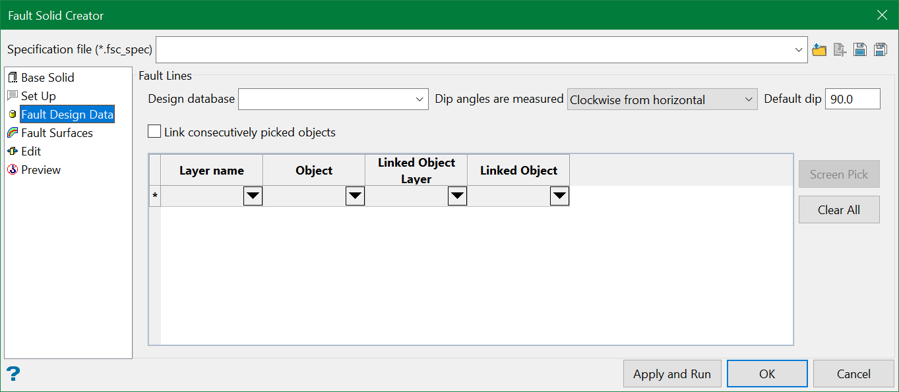Click the save specification as icon
The image size is (899, 392).
pos(880,50)
